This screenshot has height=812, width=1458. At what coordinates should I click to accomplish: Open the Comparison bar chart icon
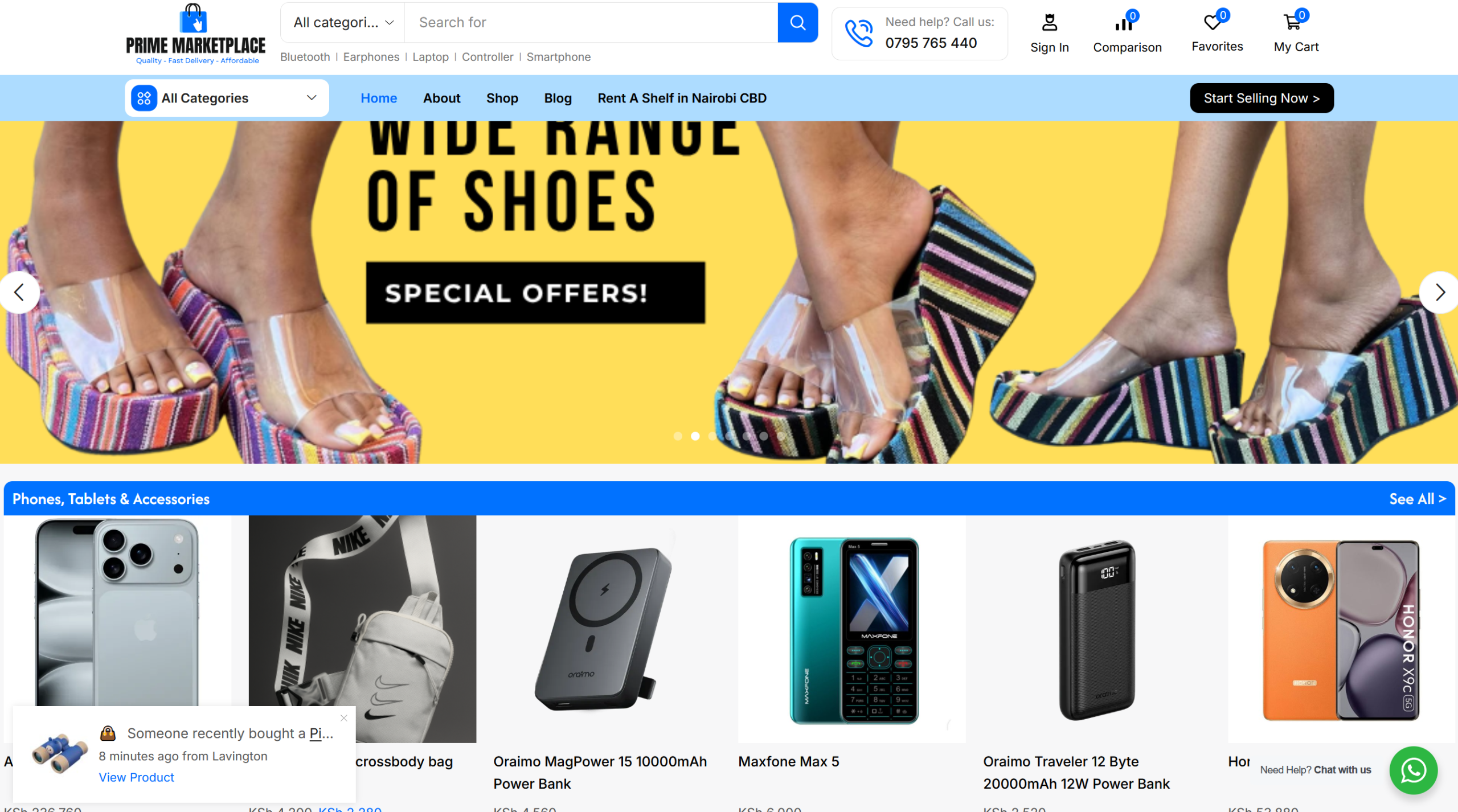[x=1124, y=23]
